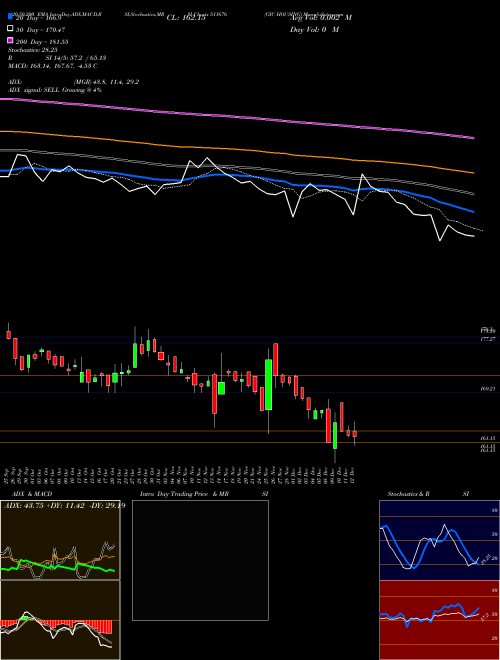
Task: Click the 'Stochastics: 28.23' reading
Action: point(32,50)
